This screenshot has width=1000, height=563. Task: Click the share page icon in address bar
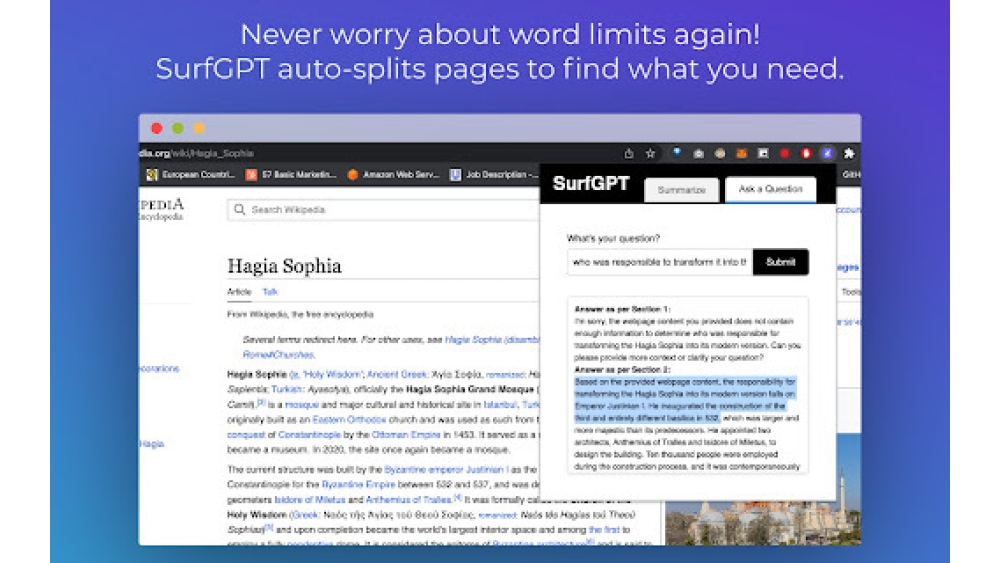629,153
